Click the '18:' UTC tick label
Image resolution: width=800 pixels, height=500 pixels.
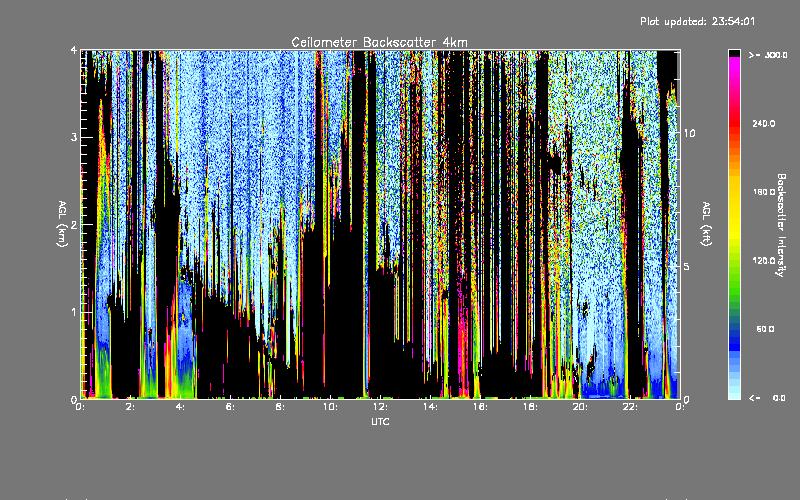point(530,407)
